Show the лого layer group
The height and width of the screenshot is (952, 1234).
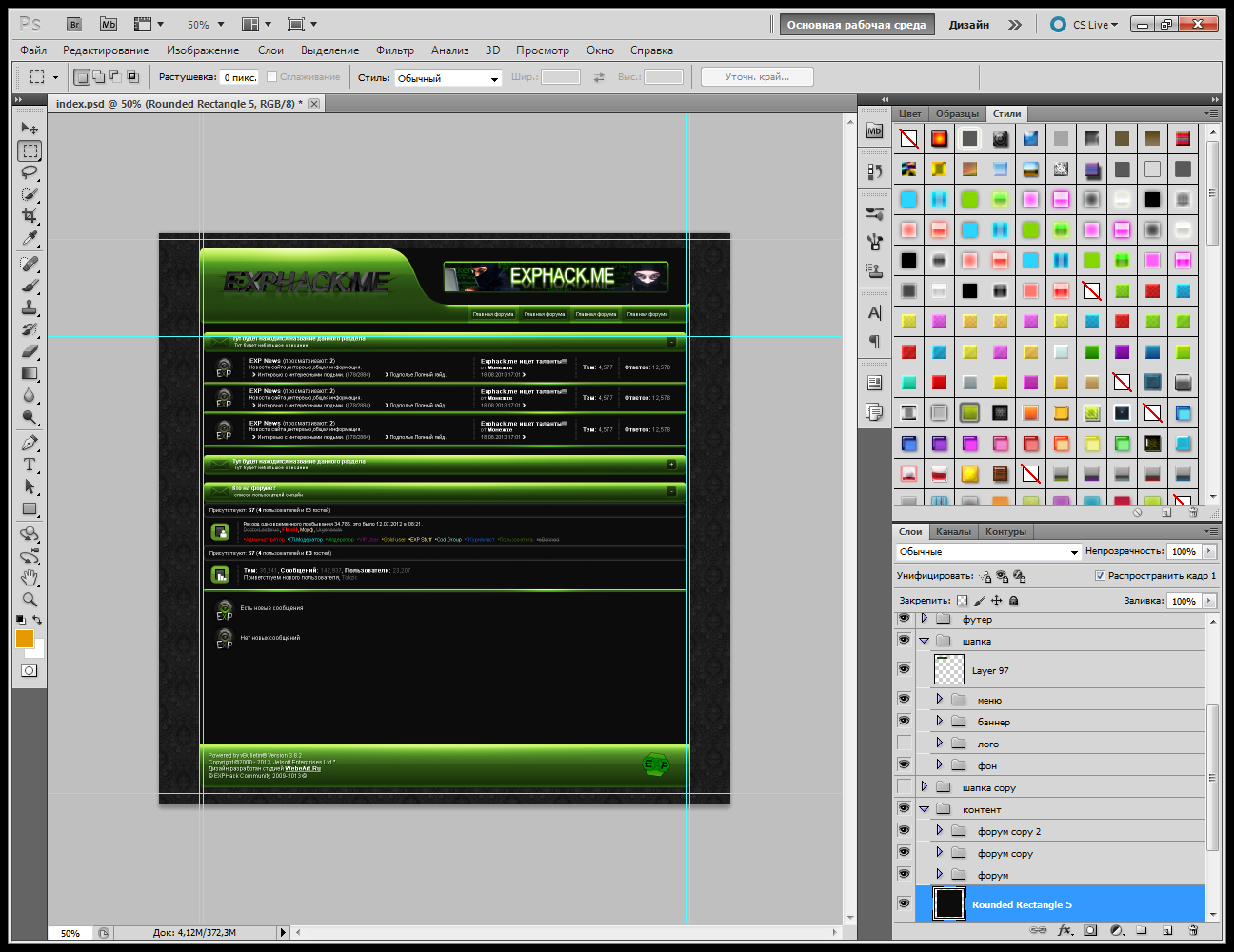[904, 743]
